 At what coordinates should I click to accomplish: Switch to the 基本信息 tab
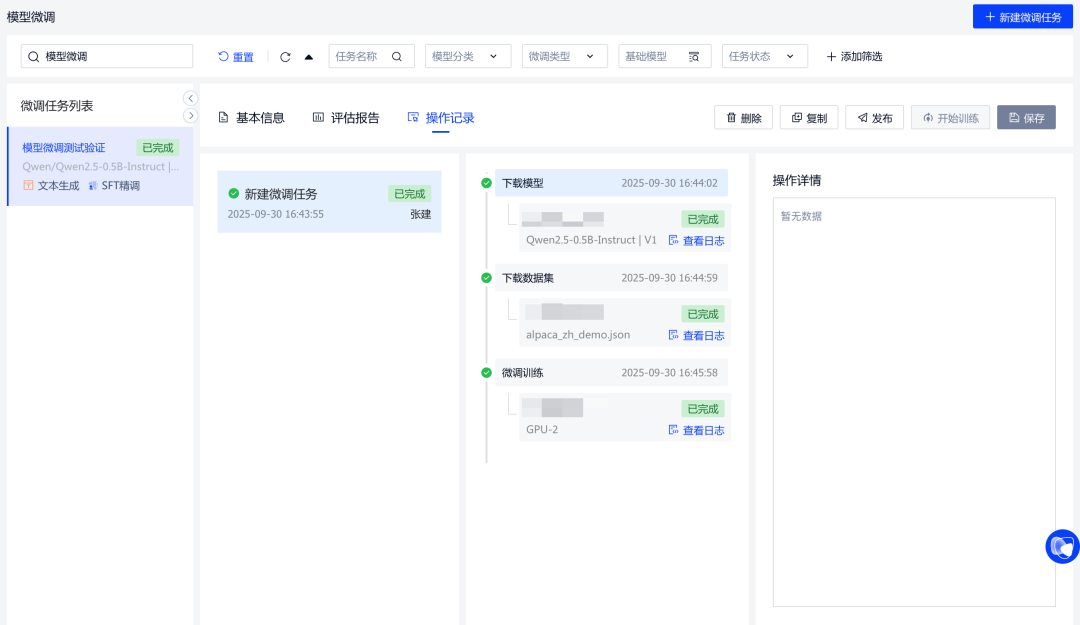[251, 118]
